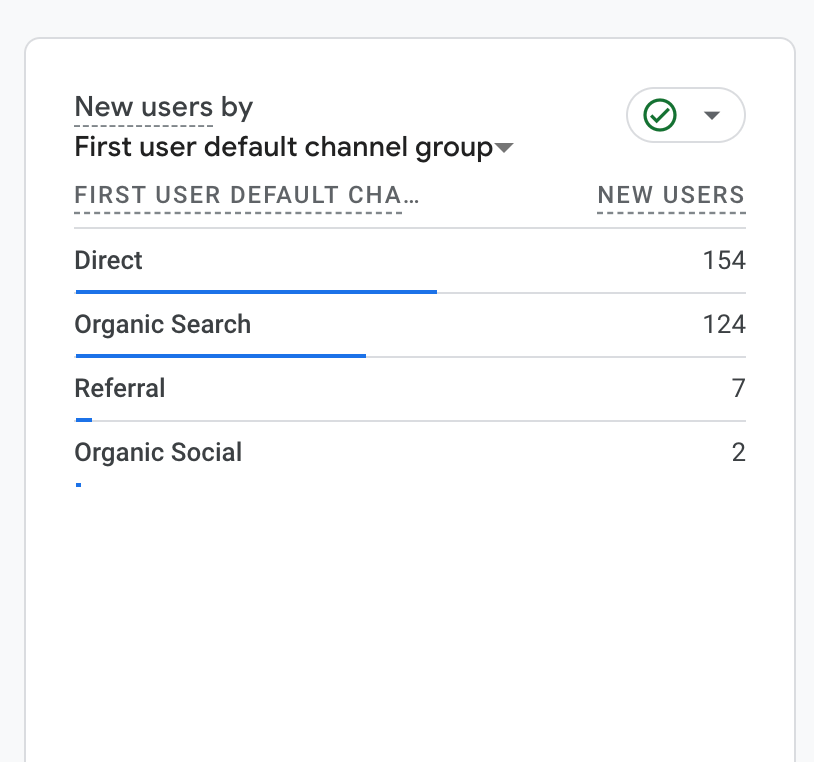This screenshot has height=762, width=814.
Task: Click the 124 value for Organic Search
Action: [x=724, y=325]
